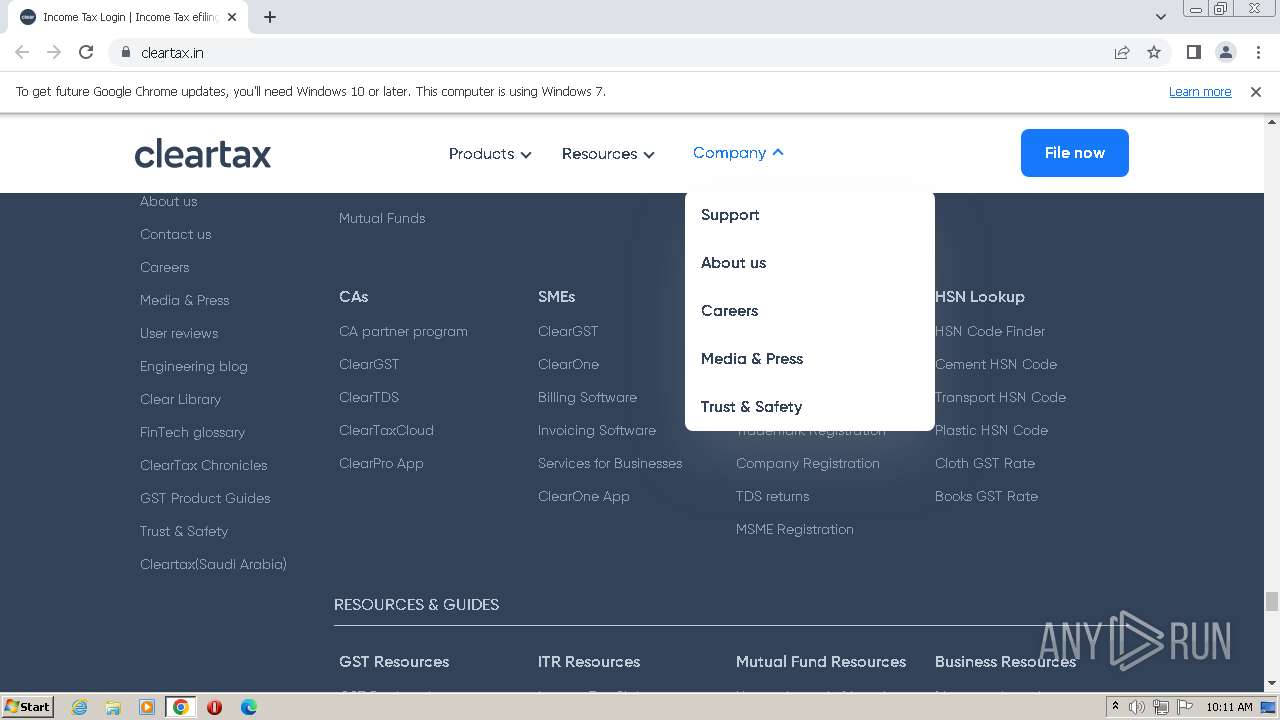
Task: Click the File now button
Action: 1075,153
